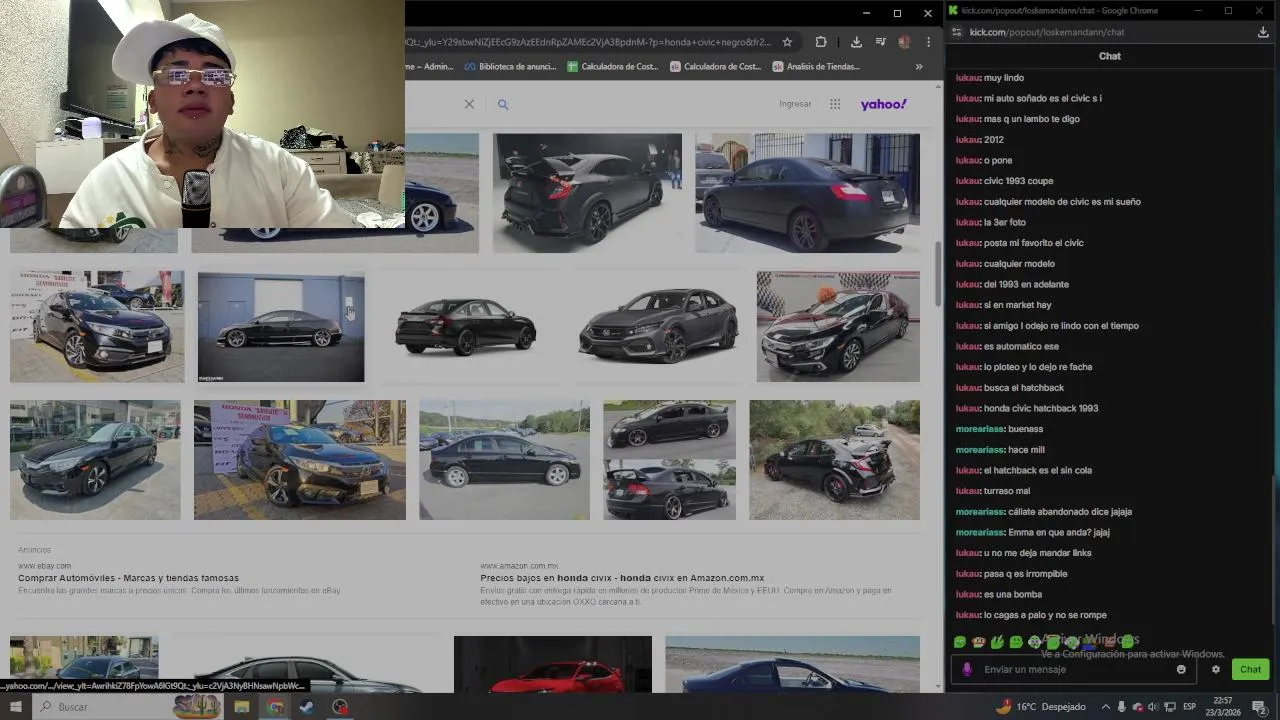Open the Amazon.com.mx Precios bajos ad link
Viewport: 1280px width, 720px height.
point(622,578)
